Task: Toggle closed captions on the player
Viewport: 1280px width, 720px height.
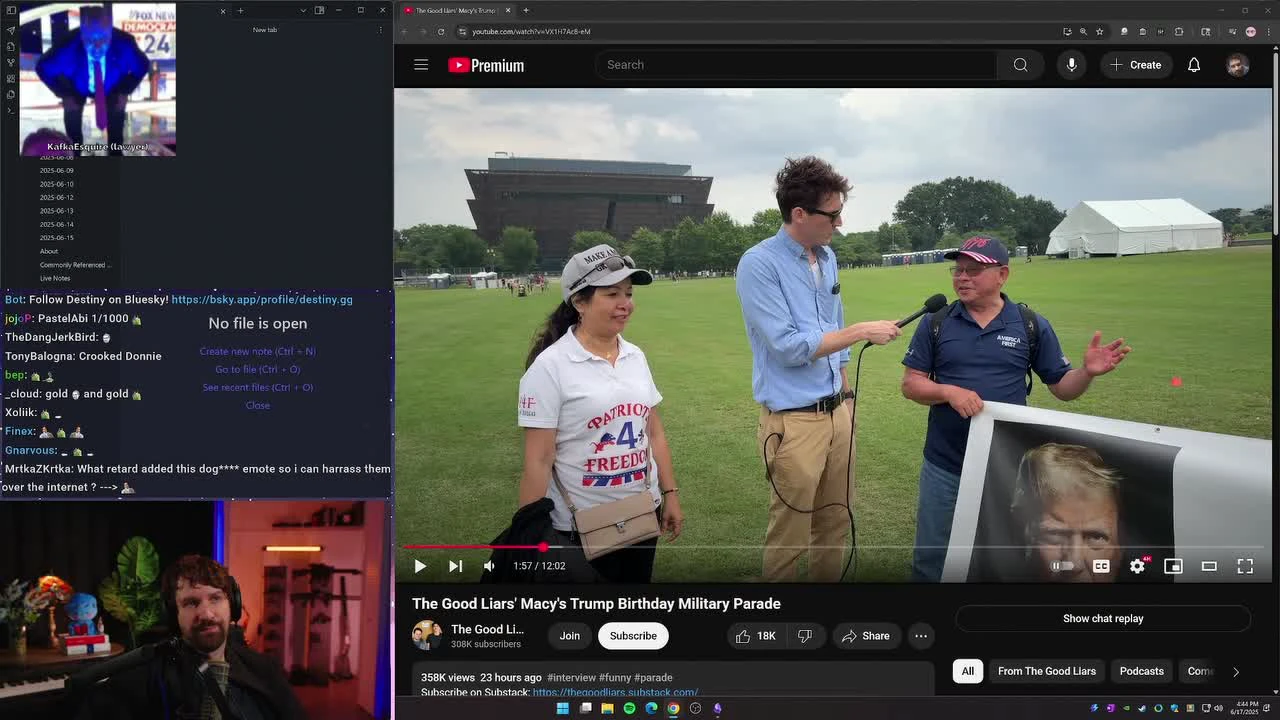Action: (1101, 566)
